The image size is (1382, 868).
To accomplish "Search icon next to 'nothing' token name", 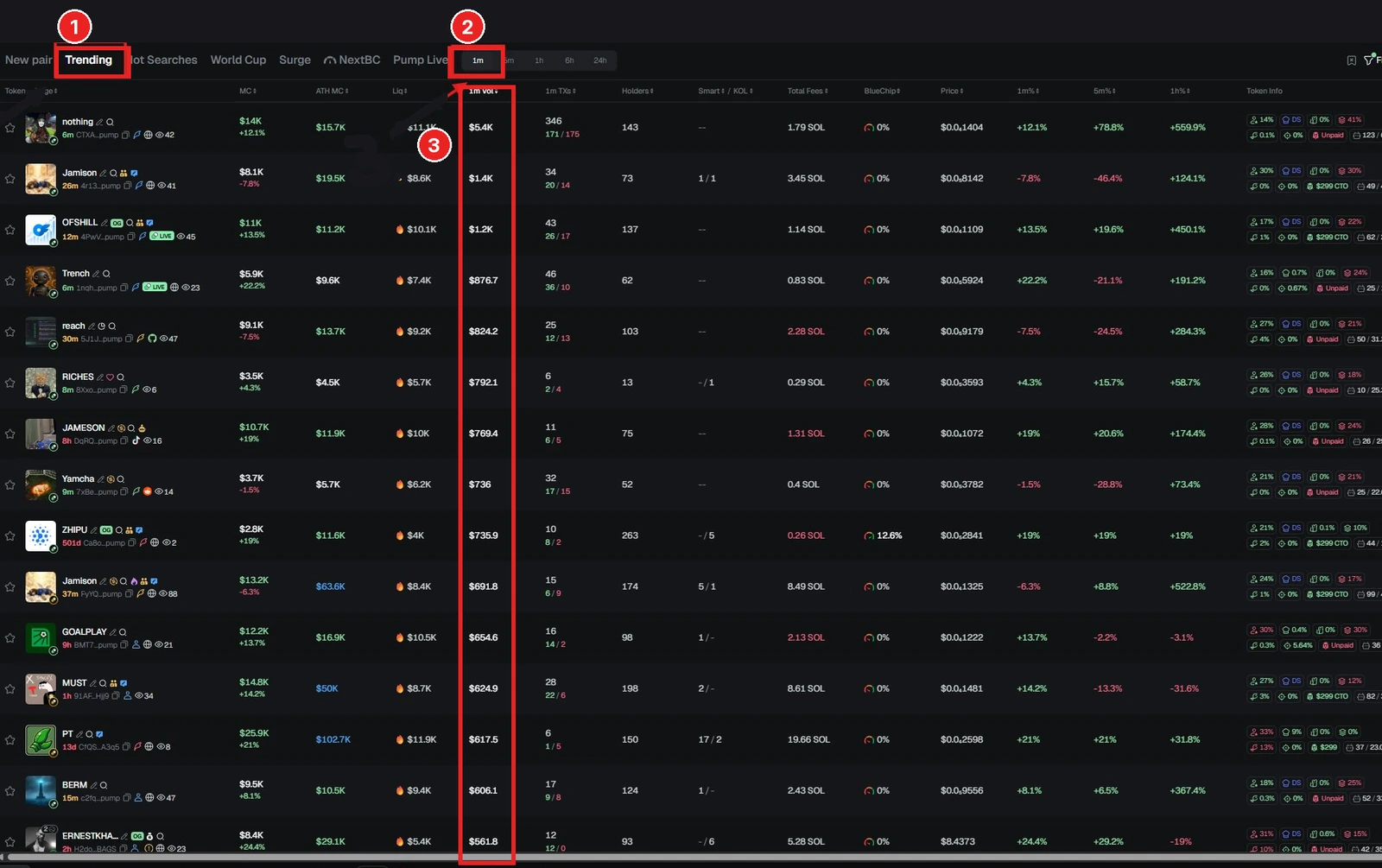I will 110,122.
